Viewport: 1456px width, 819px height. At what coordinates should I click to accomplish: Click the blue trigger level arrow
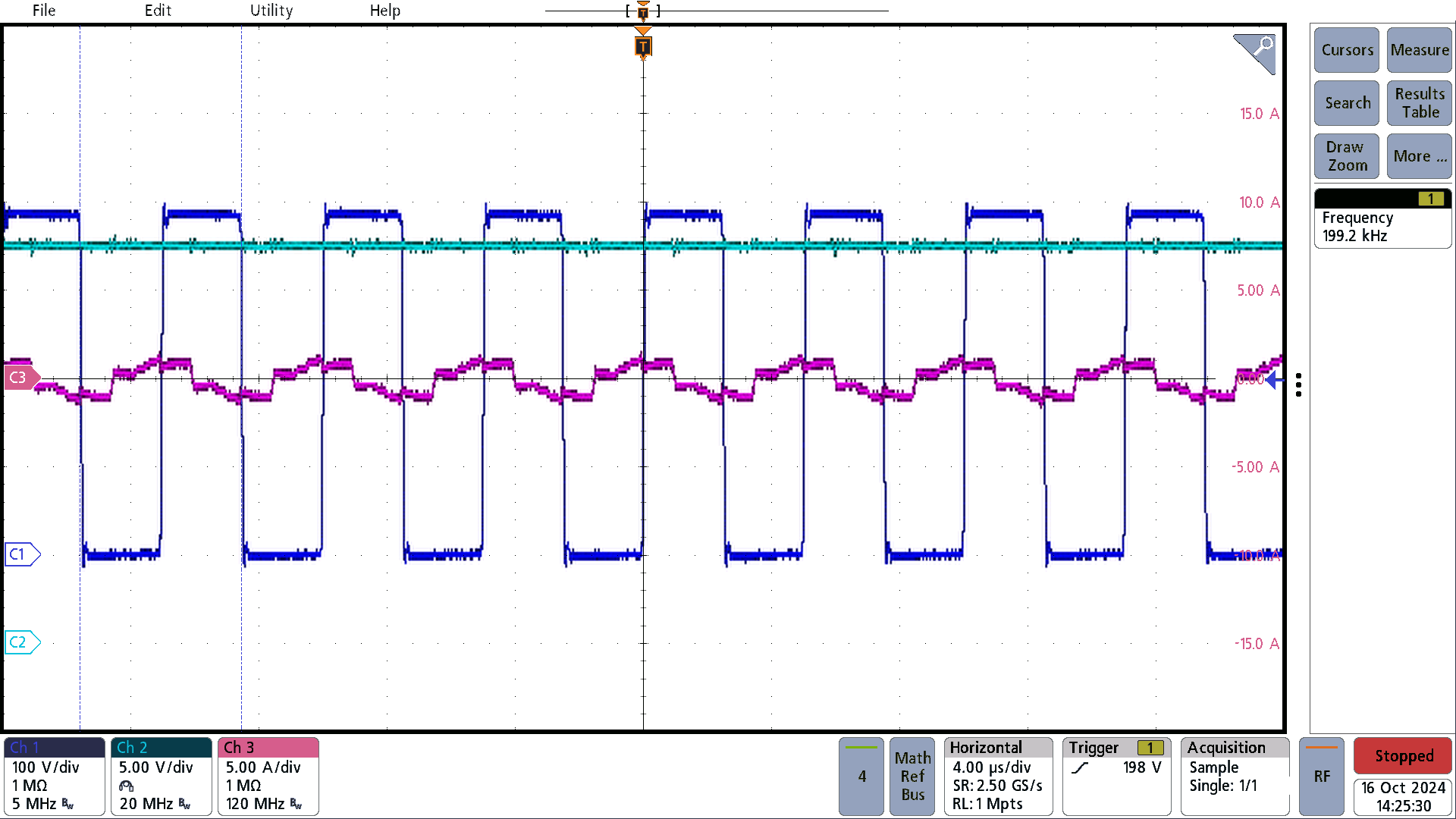click(1274, 380)
